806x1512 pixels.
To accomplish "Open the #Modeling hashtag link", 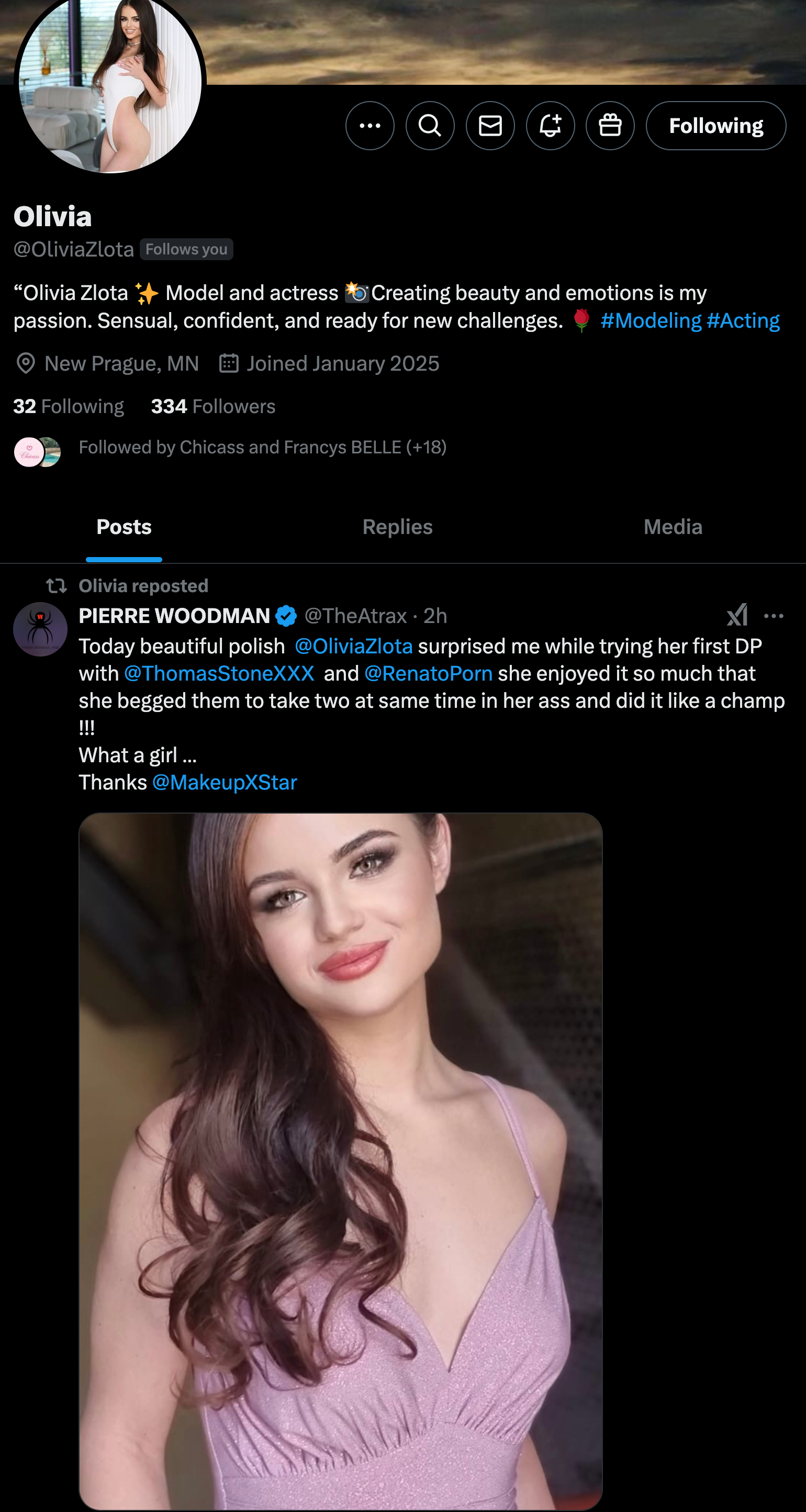I will coord(651,320).
